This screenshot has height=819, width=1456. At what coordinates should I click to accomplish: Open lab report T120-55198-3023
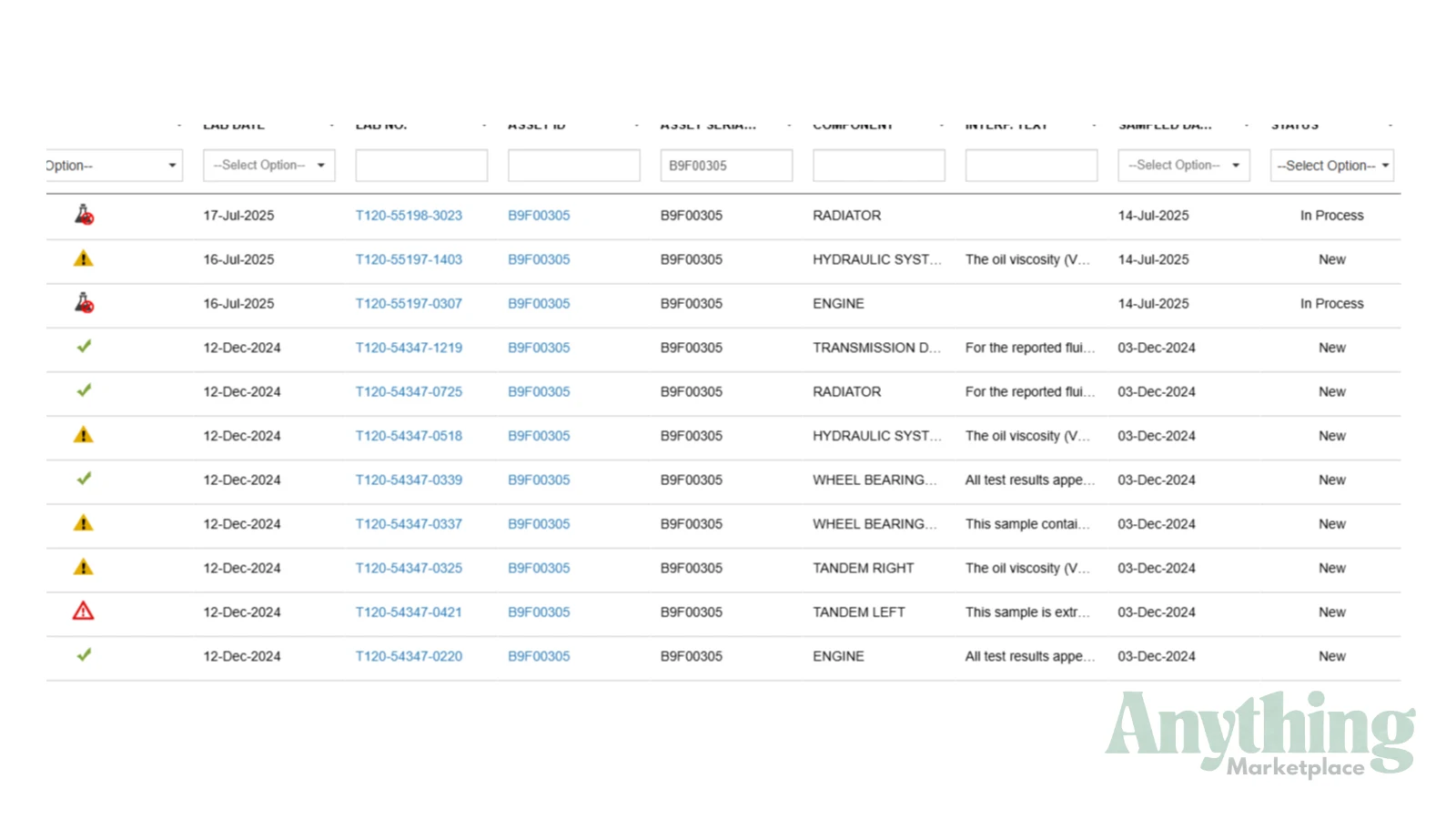409,216
